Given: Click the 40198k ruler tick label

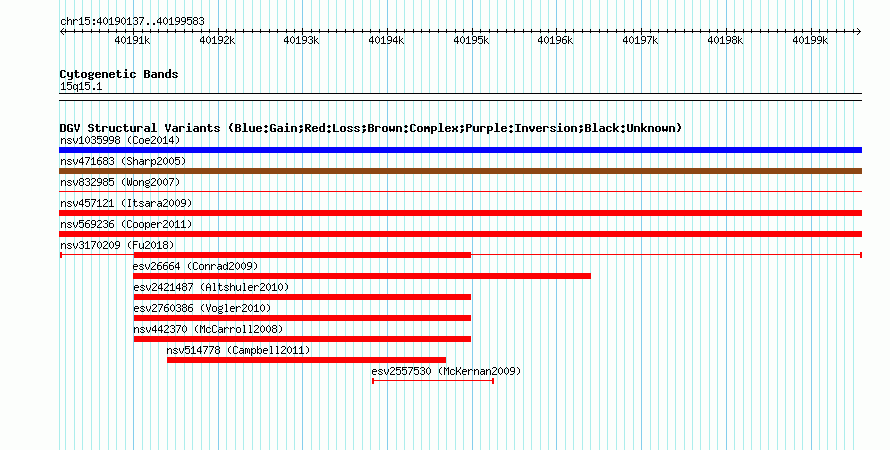Looking at the screenshot, I should coord(725,40).
